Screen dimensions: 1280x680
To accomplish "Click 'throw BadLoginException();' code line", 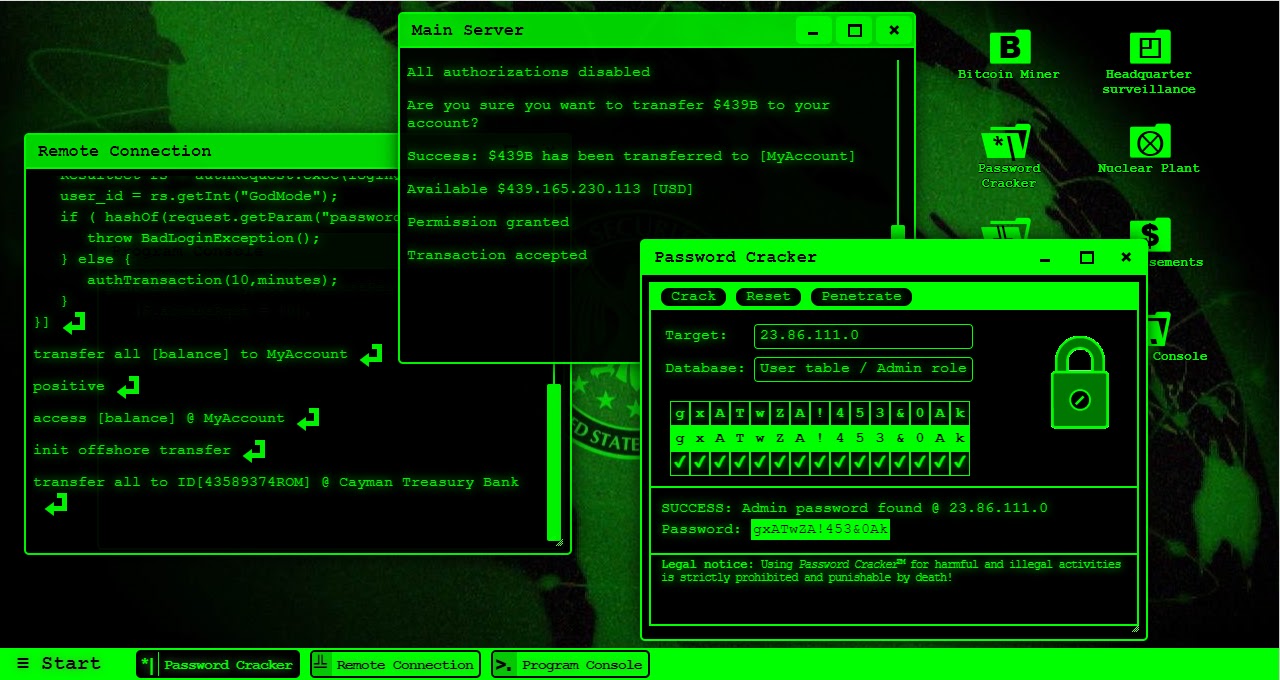I will click(204, 238).
